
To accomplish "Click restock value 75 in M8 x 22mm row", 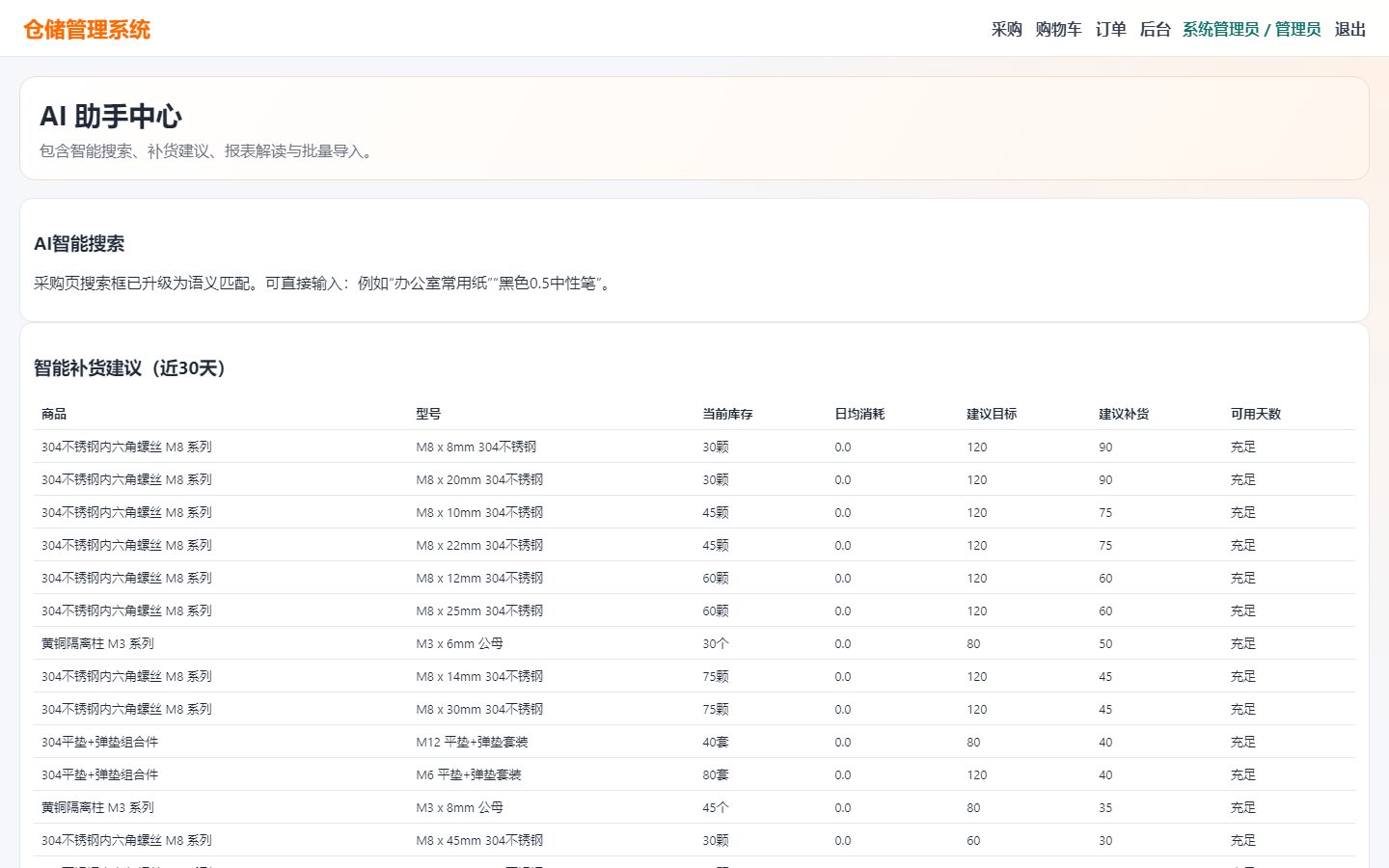I will tap(1105, 545).
